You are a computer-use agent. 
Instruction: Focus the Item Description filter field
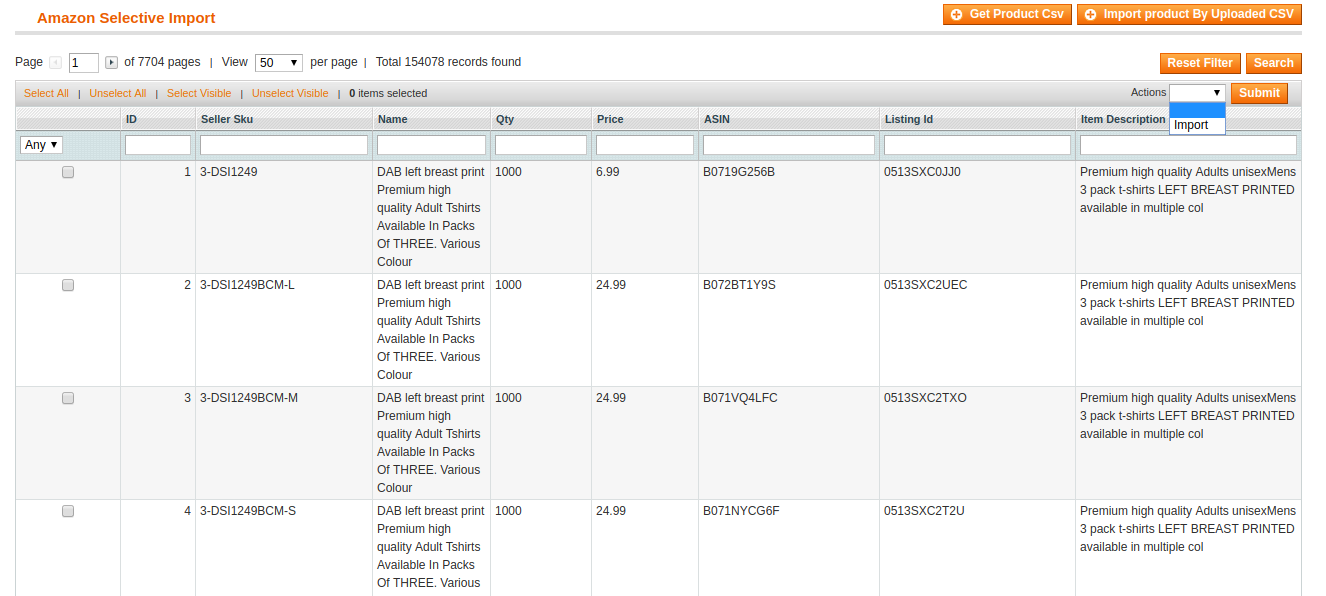[x=1188, y=145]
